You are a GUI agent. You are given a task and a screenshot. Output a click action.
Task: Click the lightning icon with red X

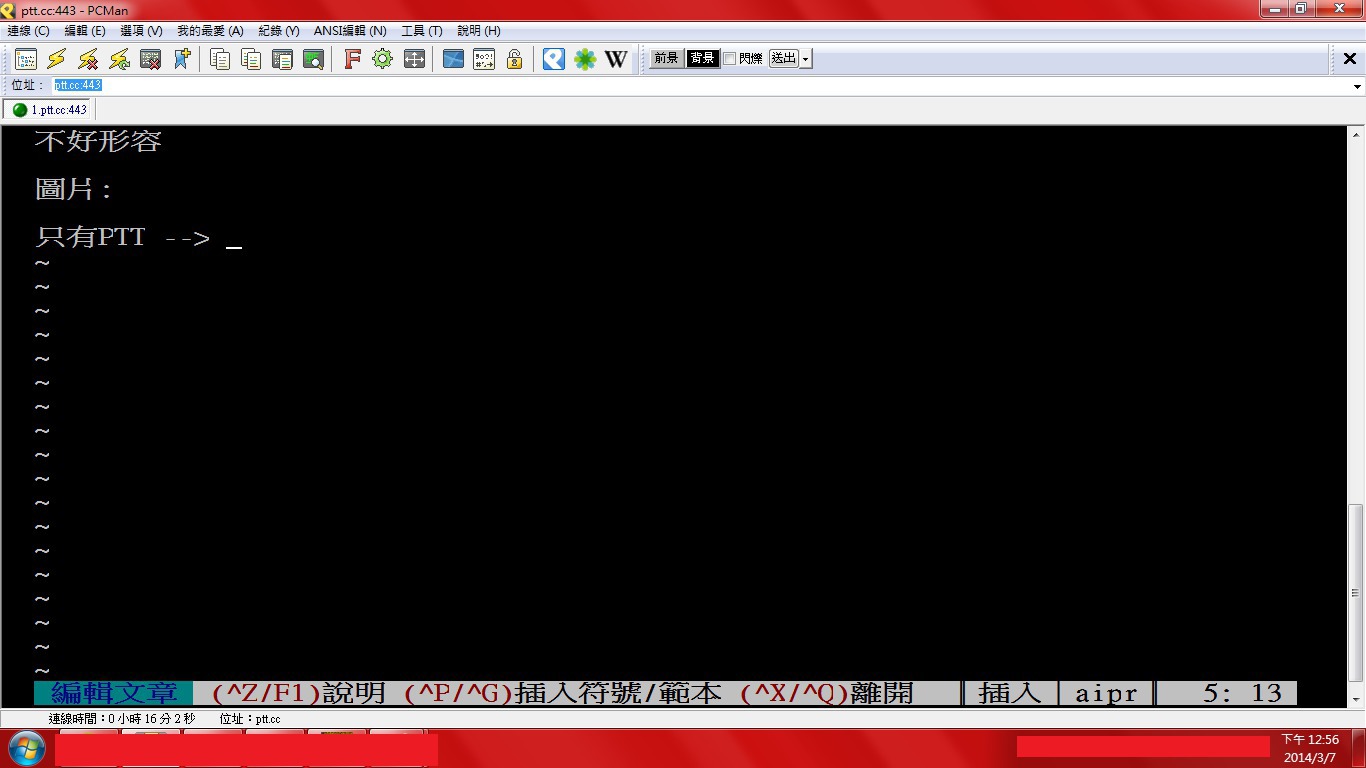pos(88,59)
